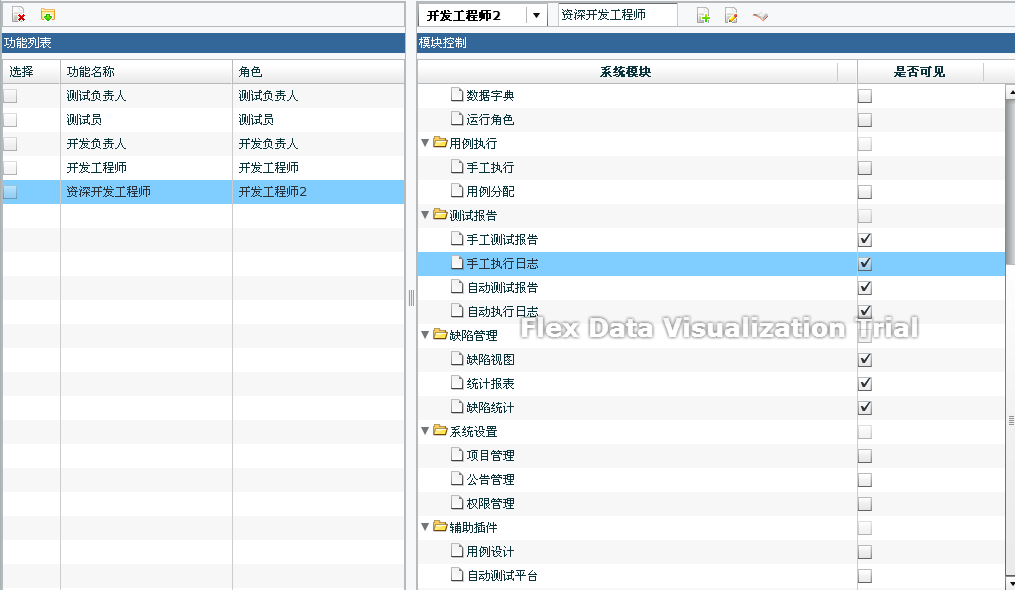Open the 开发工程师2 role dropdown
Viewport: 1015px width, 590px height.
coord(536,15)
